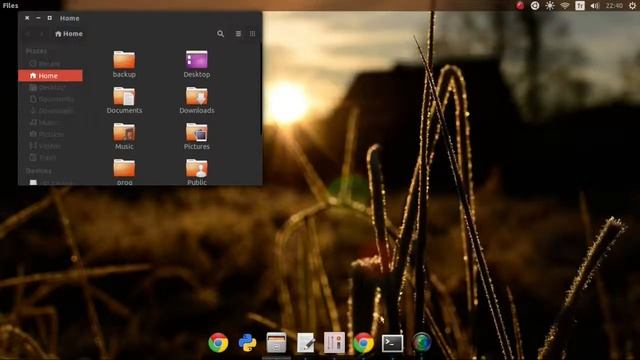Viewport: 640px width, 360px height.
Task: Launch the Chrome icon next to terminal
Action: [x=363, y=342]
